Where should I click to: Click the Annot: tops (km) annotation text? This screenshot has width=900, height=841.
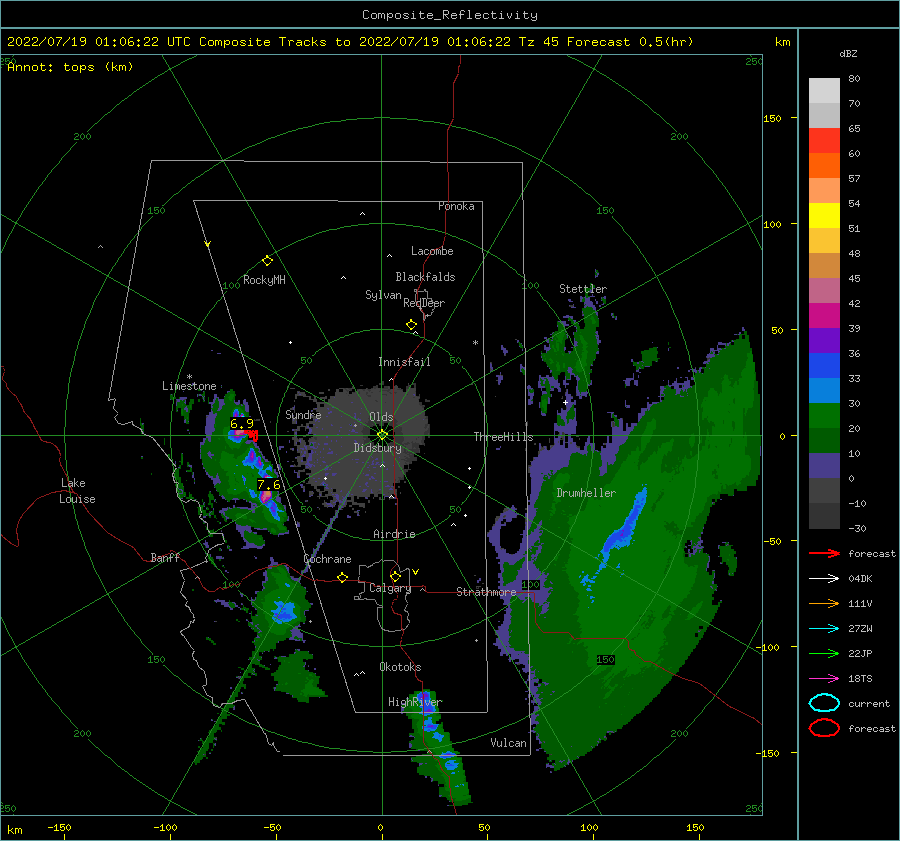click(70, 67)
